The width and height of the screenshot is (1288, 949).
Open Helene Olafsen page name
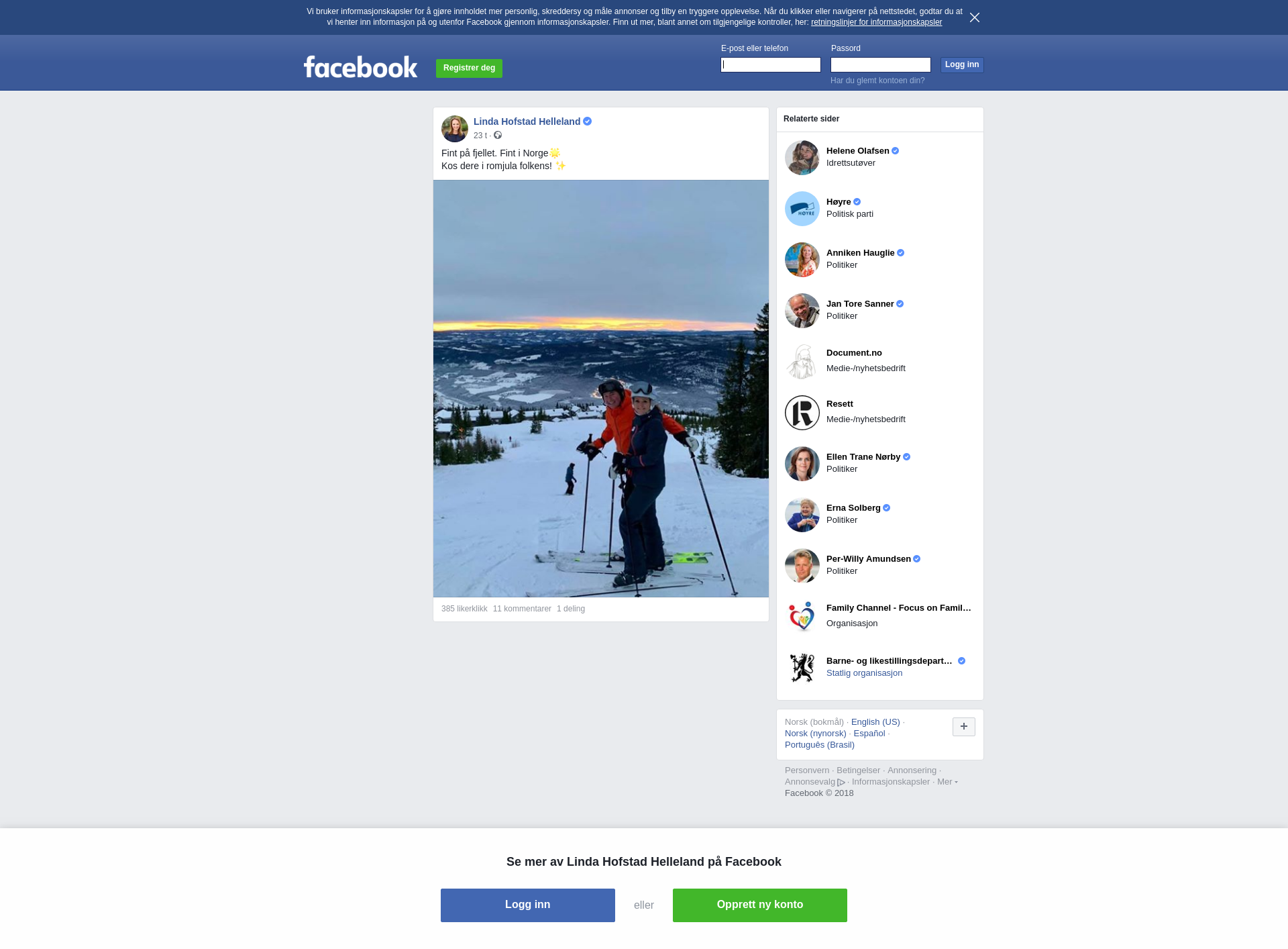point(857,151)
